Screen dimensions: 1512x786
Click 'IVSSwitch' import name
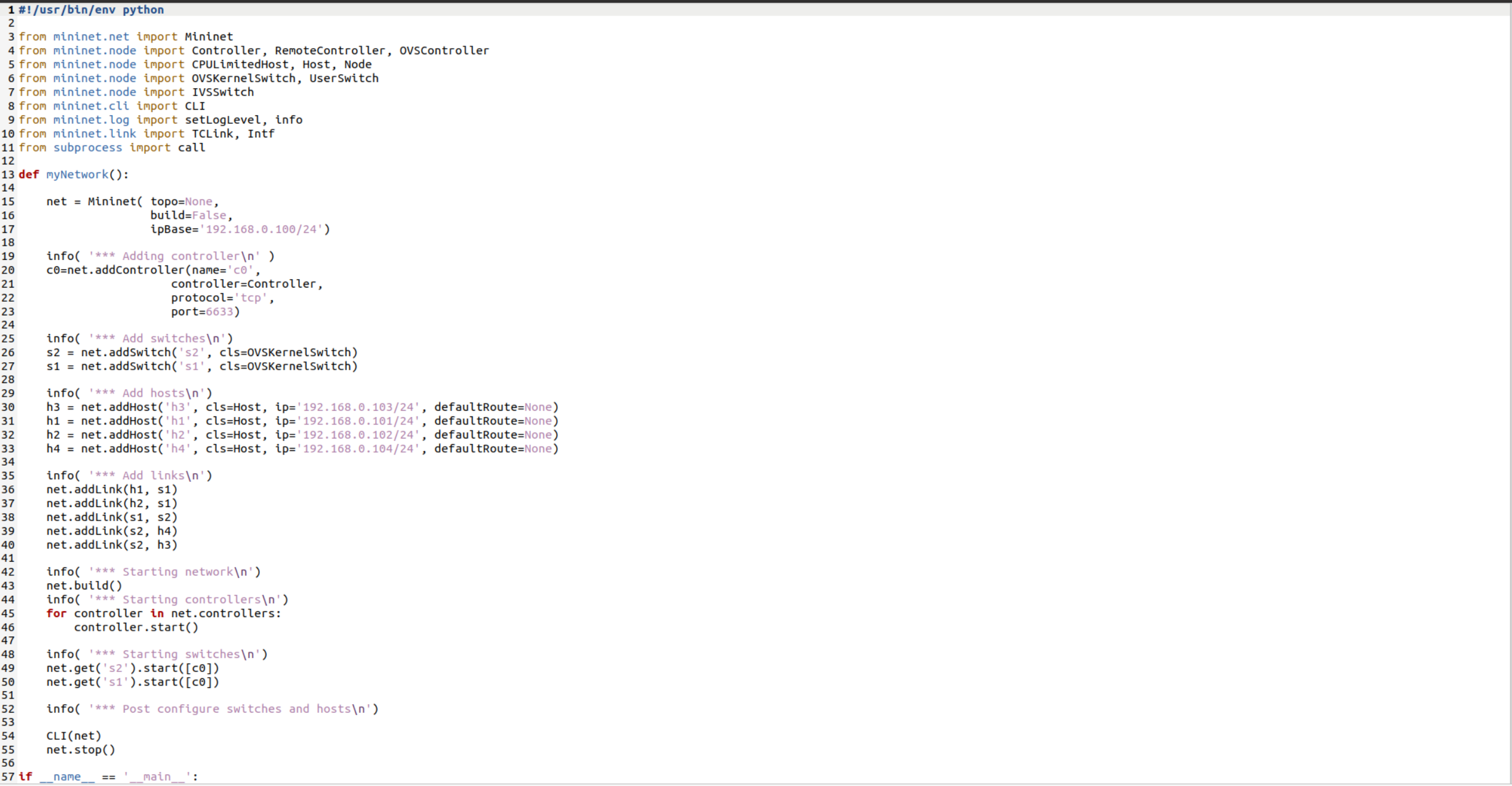click(x=223, y=92)
